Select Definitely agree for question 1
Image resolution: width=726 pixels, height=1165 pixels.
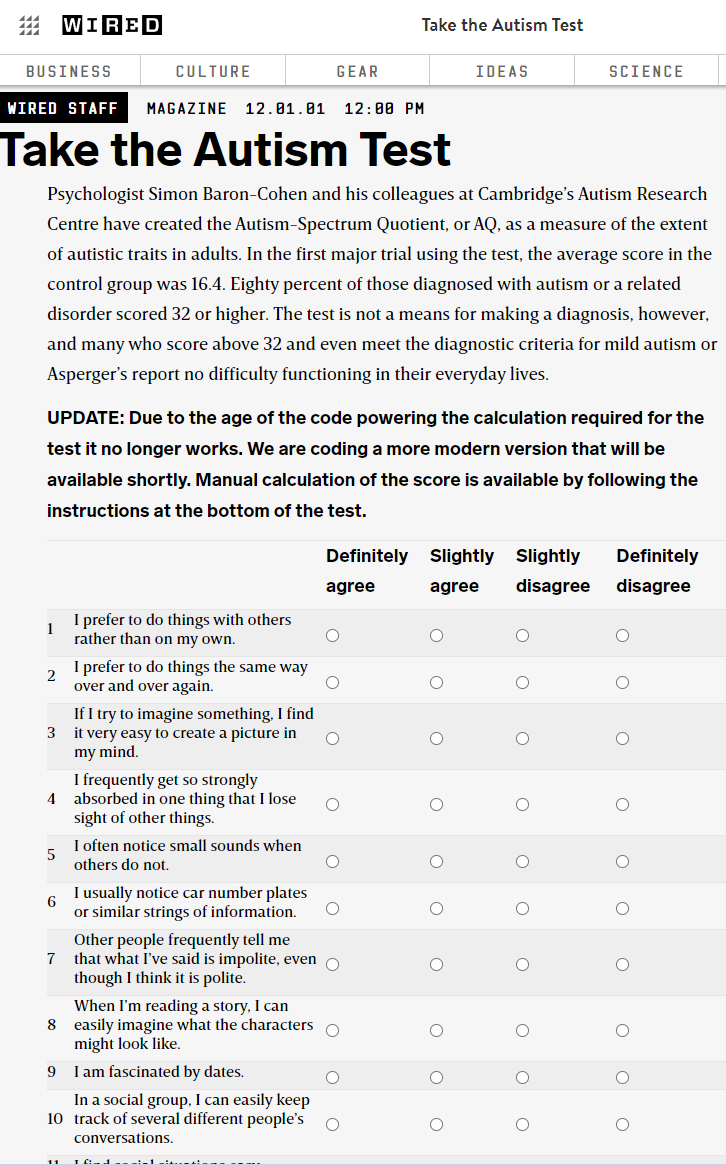click(333, 636)
